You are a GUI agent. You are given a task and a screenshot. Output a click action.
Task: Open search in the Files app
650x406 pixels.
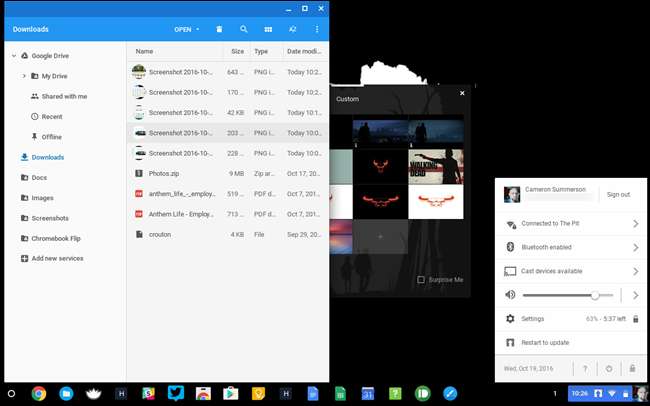point(244,29)
